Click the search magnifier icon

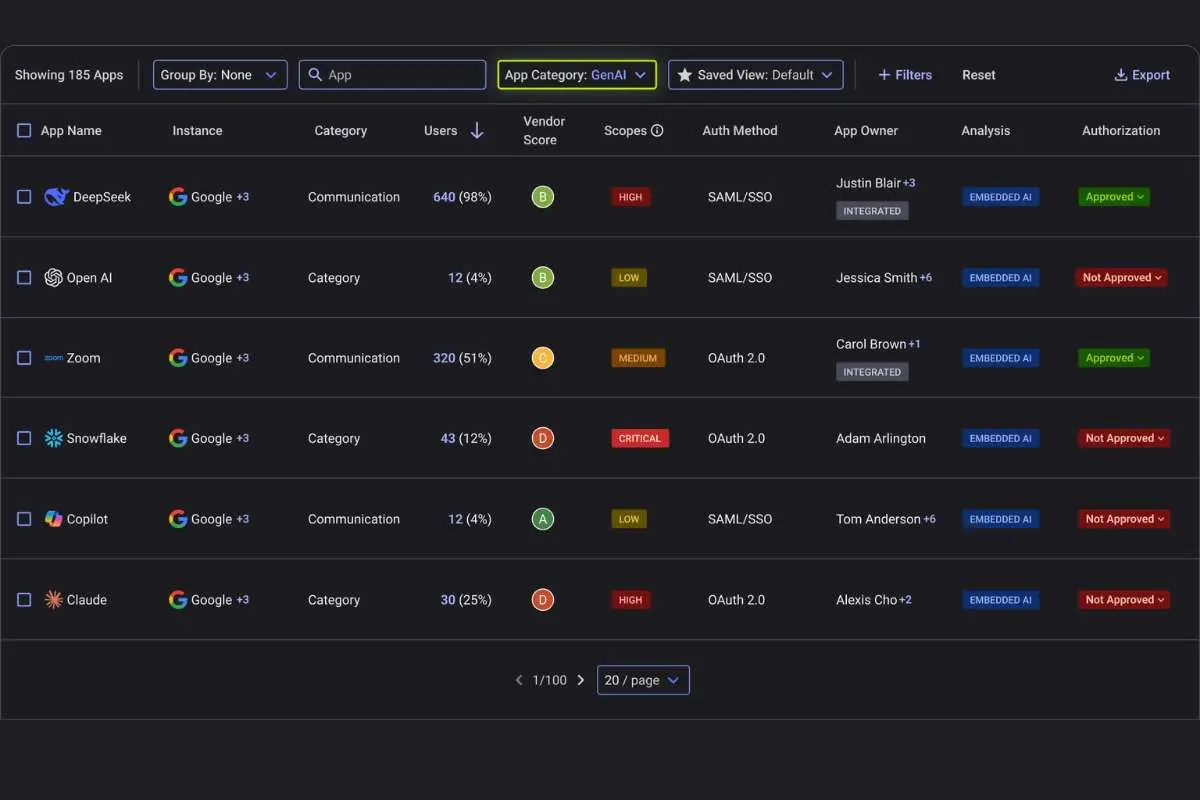(x=315, y=75)
